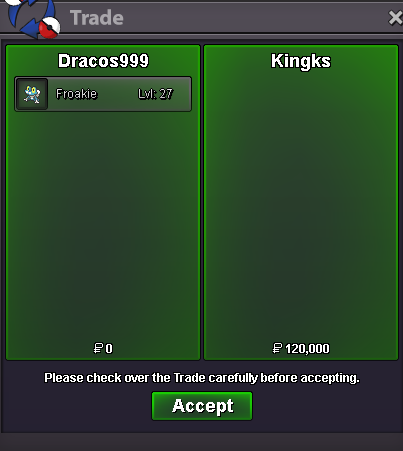Click the Trade window title text
This screenshot has height=451, width=403.
pos(97,18)
